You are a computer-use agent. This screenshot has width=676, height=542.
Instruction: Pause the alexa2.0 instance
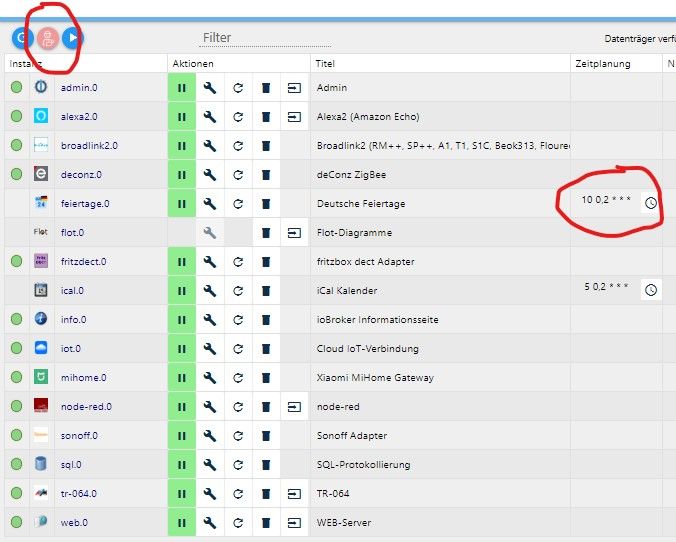pyautogui.click(x=182, y=116)
